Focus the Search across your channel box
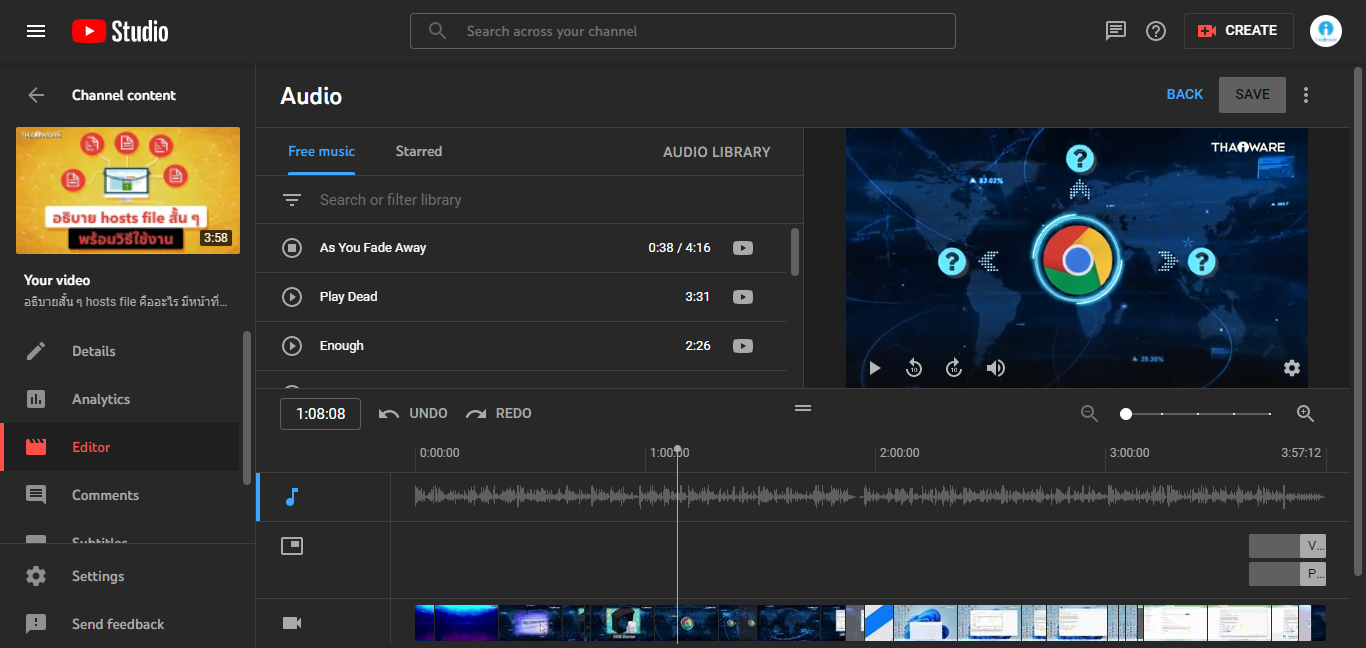 coord(683,31)
